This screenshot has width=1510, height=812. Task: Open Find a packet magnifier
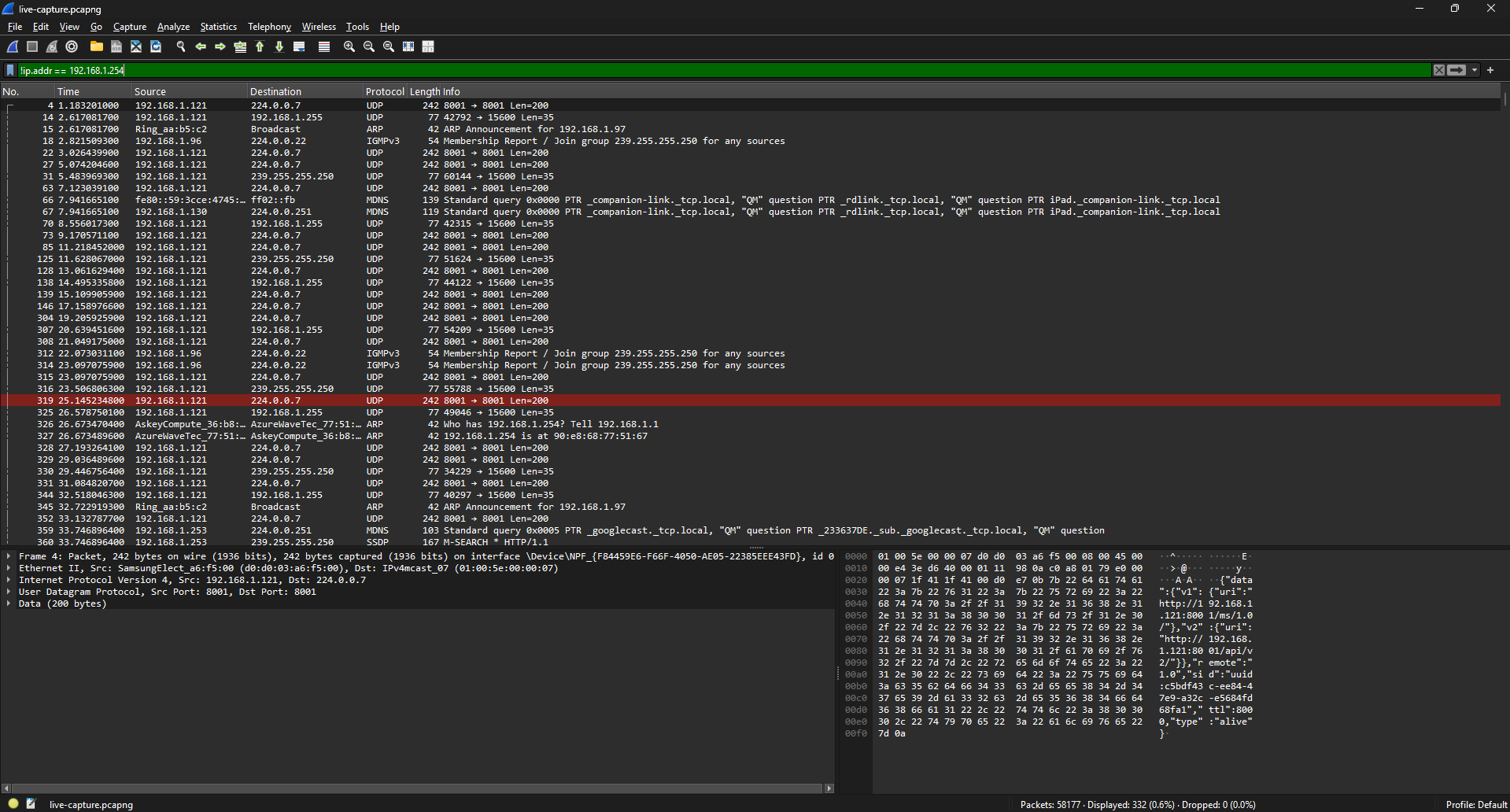(x=181, y=47)
